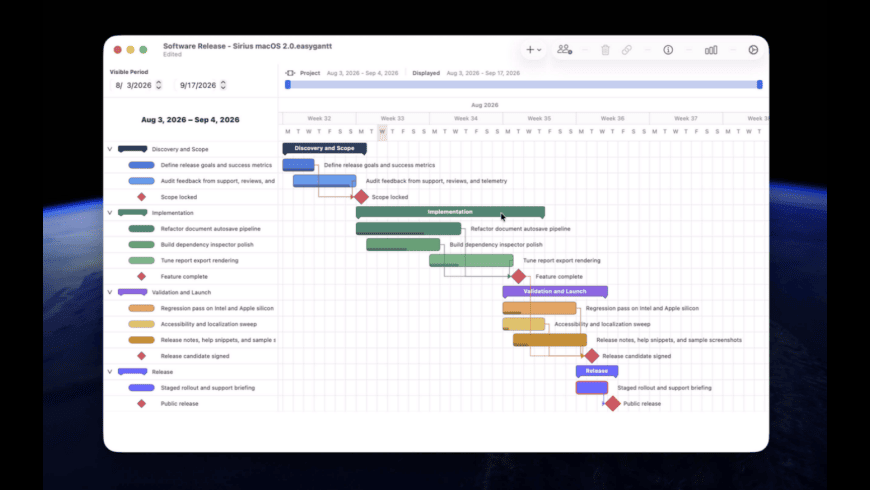Open the info inspector icon

coord(668,50)
